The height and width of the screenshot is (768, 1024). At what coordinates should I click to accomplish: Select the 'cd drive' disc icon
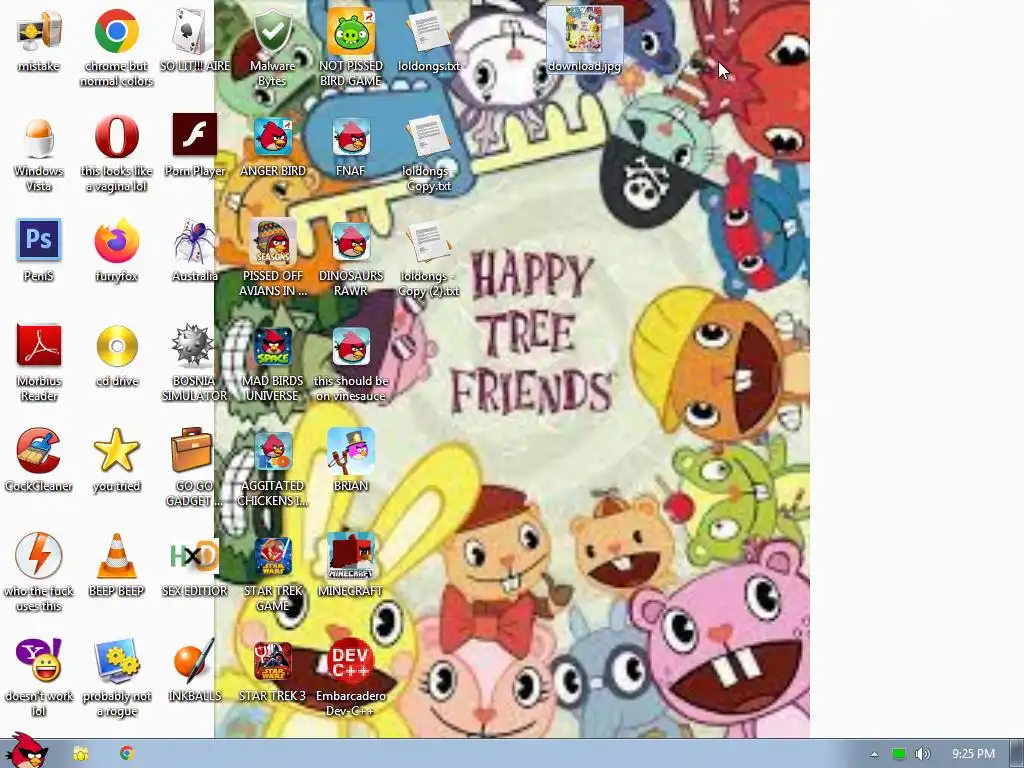click(x=116, y=346)
